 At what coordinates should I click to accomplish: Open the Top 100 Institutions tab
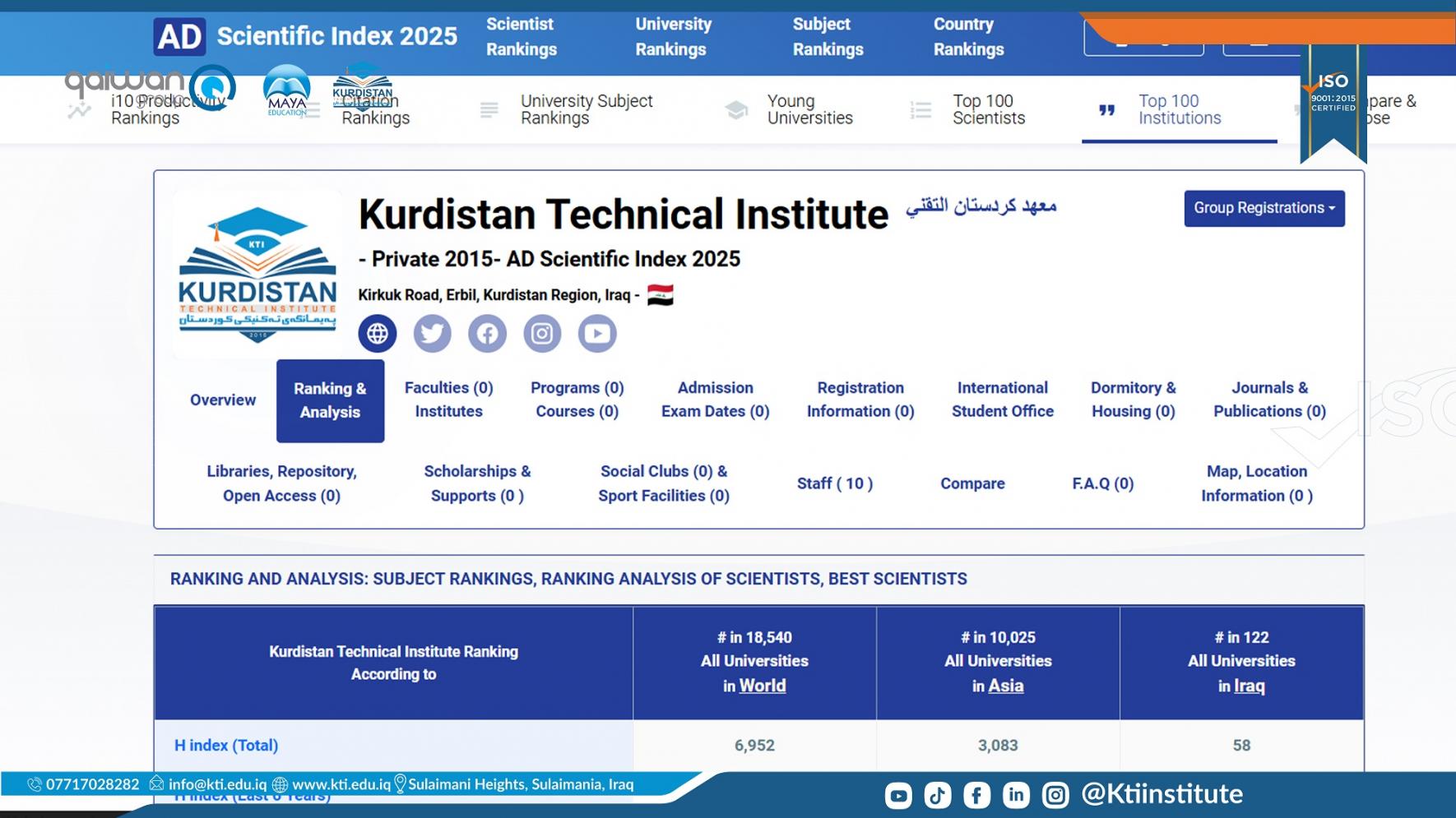pos(1180,109)
